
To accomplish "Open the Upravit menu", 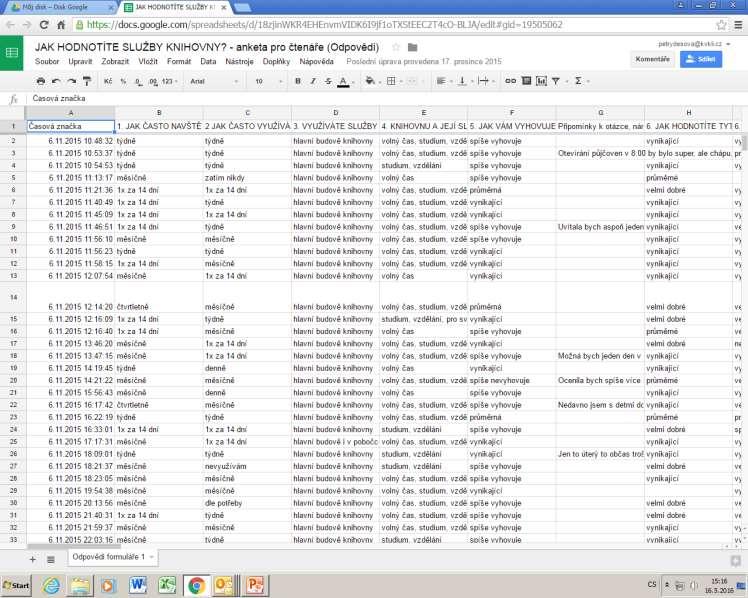I will [x=80, y=62].
